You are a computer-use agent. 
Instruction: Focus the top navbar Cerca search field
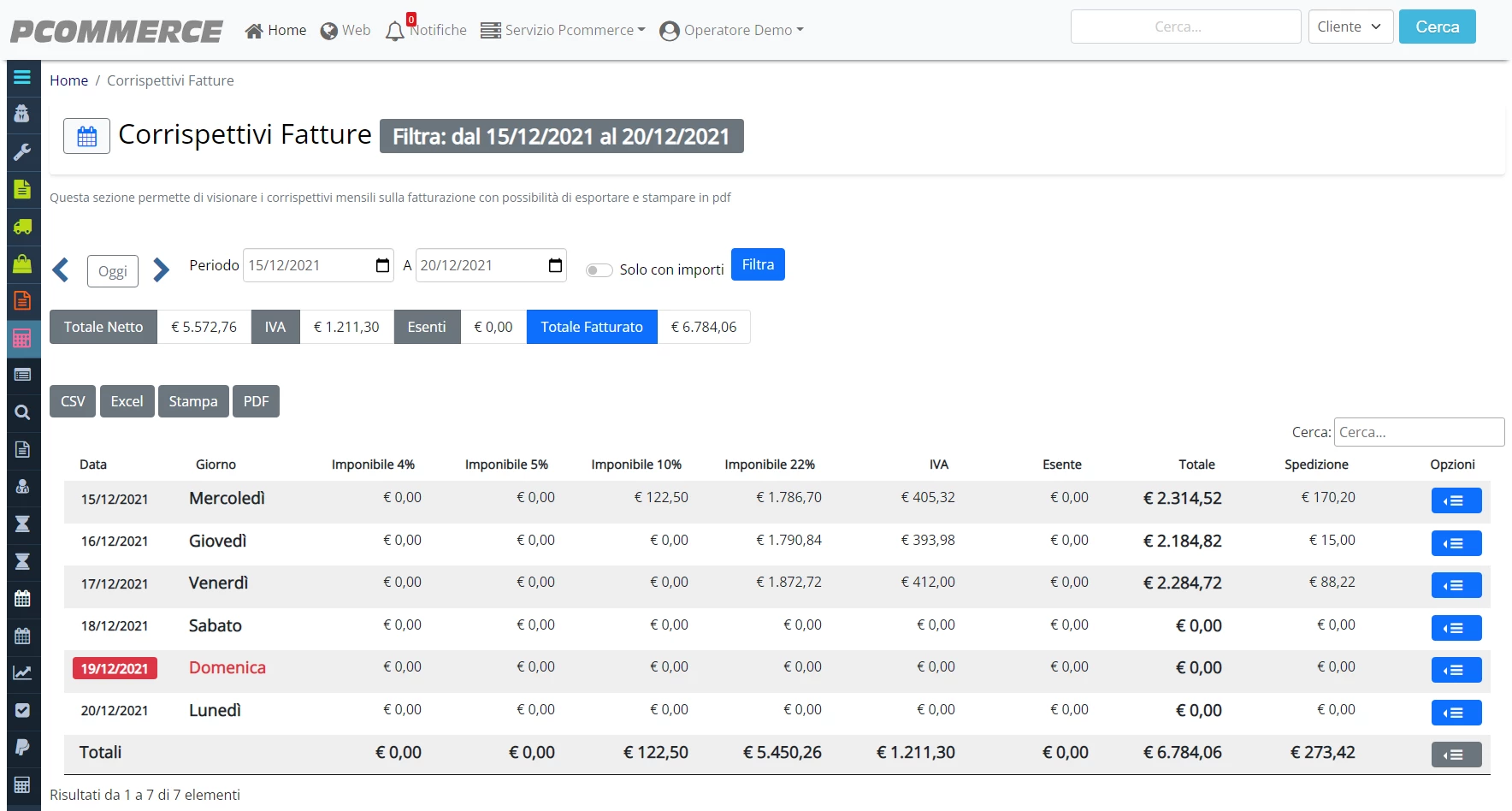click(1185, 27)
